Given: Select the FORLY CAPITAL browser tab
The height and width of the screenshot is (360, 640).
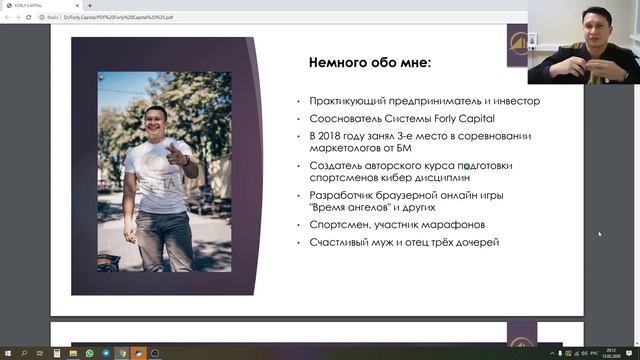Looking at the screenshot, I should click(x=42, y=6).
